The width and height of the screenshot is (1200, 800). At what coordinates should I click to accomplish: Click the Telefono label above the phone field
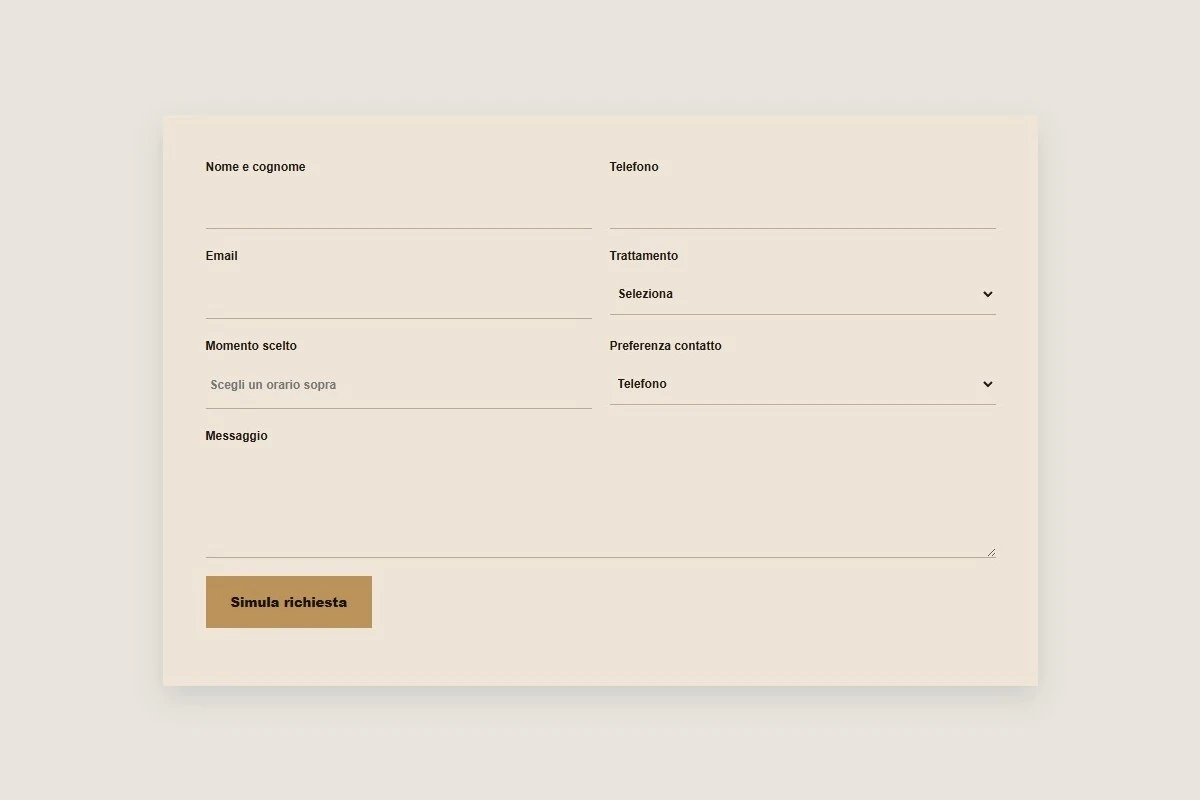pos(634,167)
